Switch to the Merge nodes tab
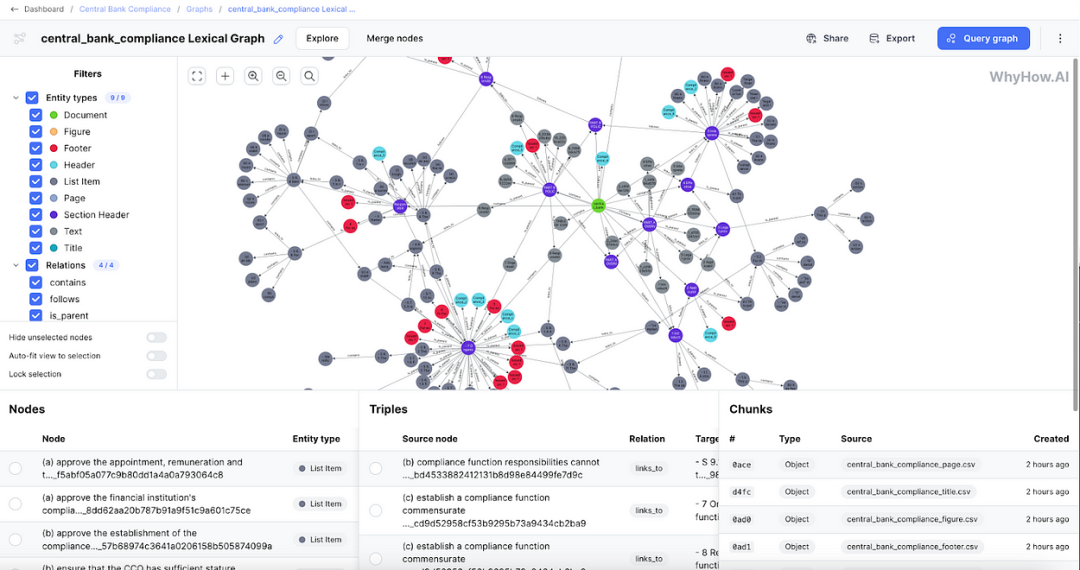This screenshot has height=570, width=1080. (395, 39)
